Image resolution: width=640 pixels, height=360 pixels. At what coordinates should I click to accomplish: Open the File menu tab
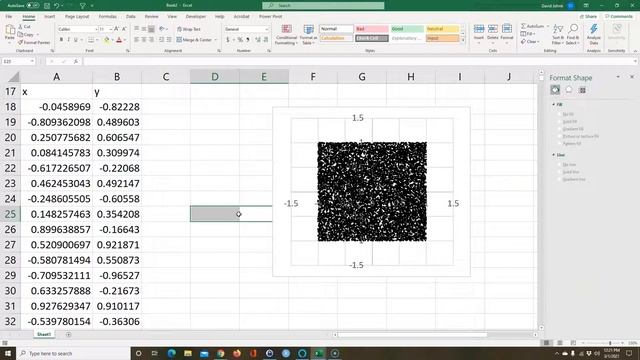[x=9, y=17]
